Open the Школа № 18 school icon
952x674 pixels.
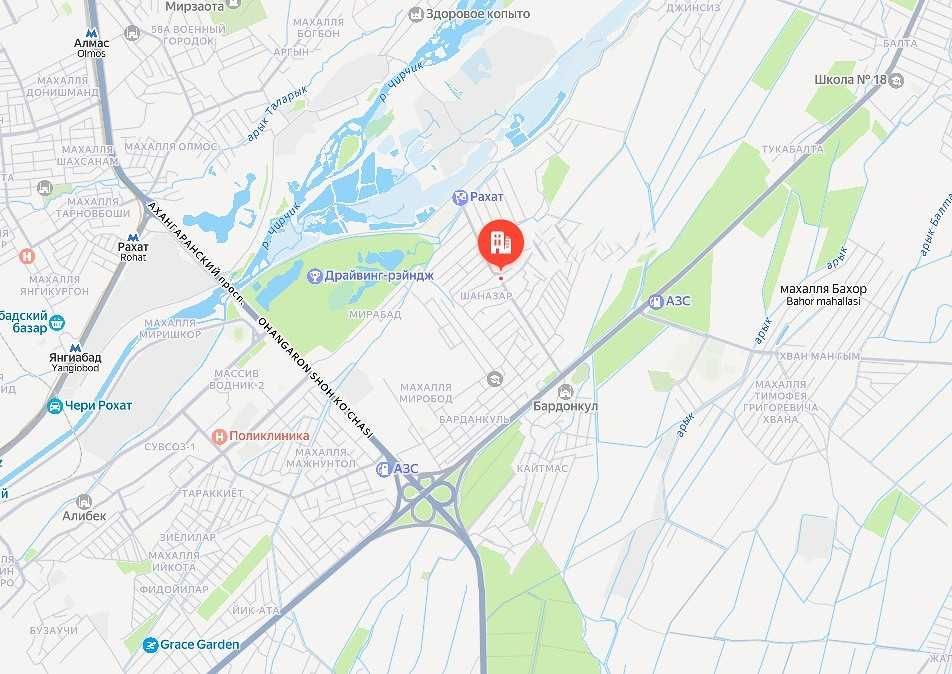(x=896, y=80)
